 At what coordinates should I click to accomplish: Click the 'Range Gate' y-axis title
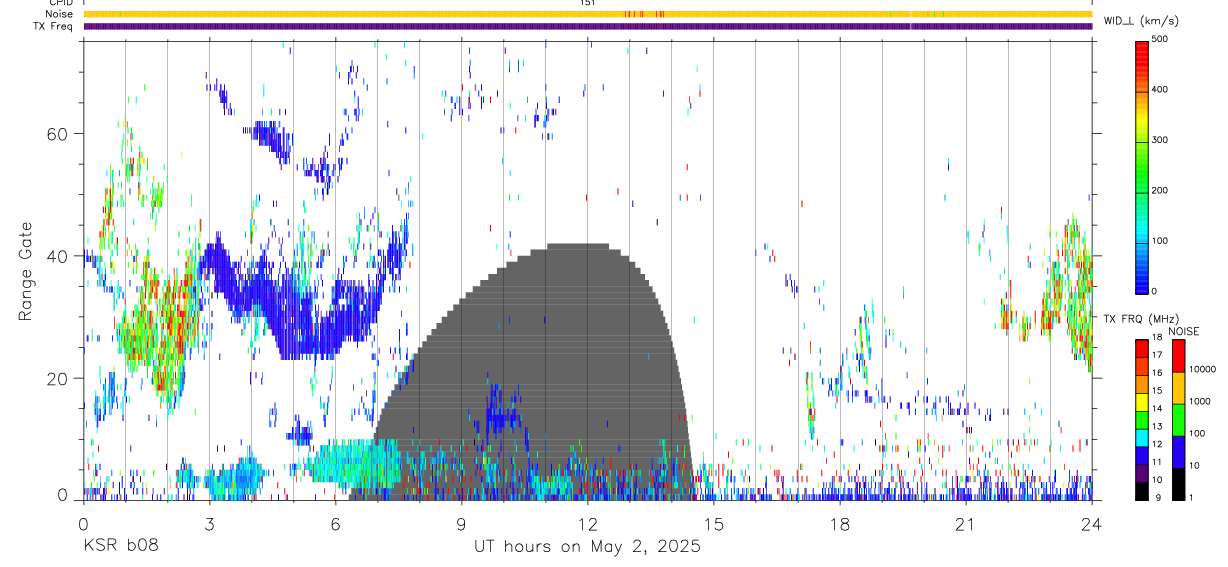click(25, 272)
